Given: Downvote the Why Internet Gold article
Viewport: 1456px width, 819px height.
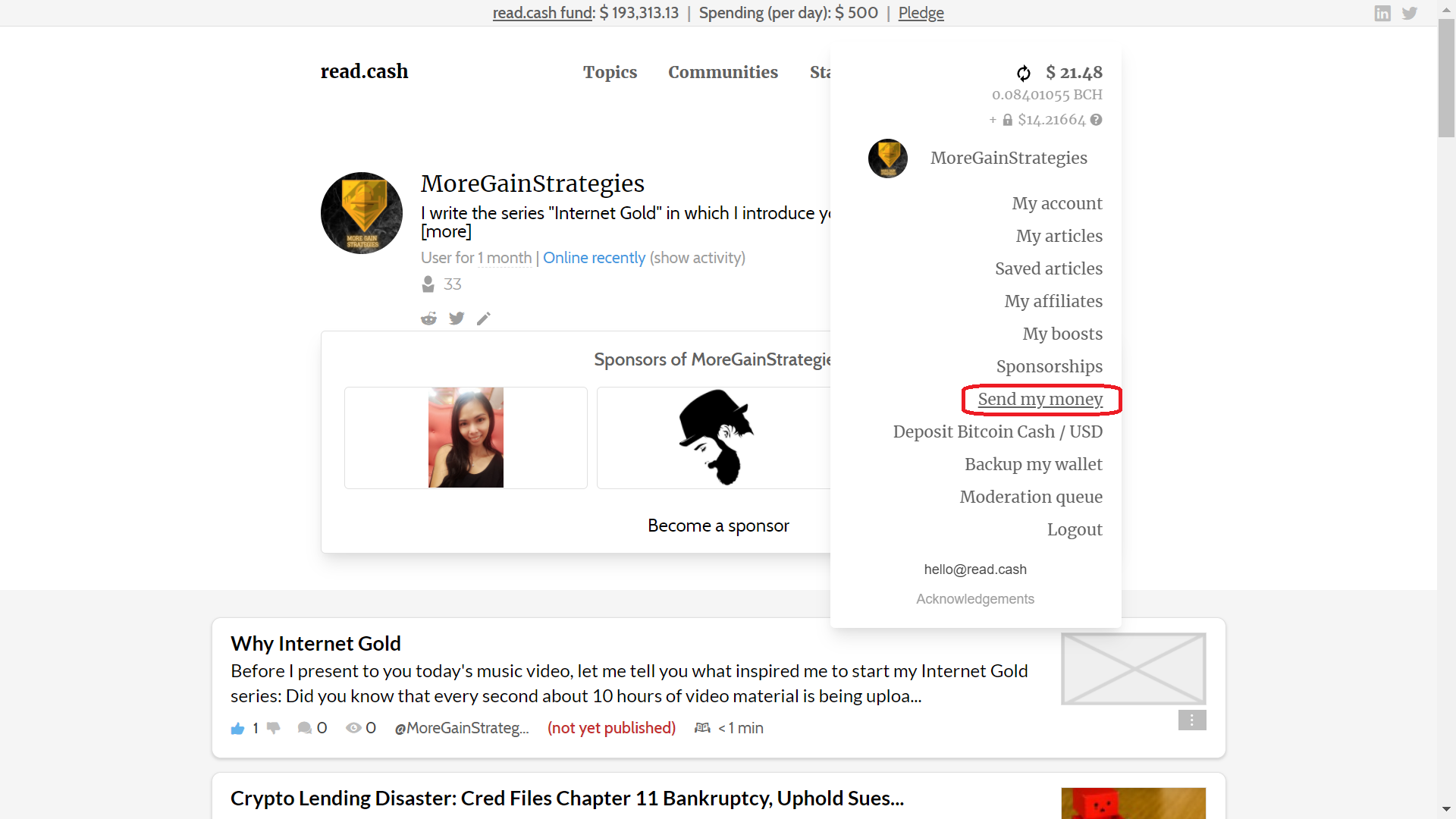Looking at the screenshot, I should [274, 729].
